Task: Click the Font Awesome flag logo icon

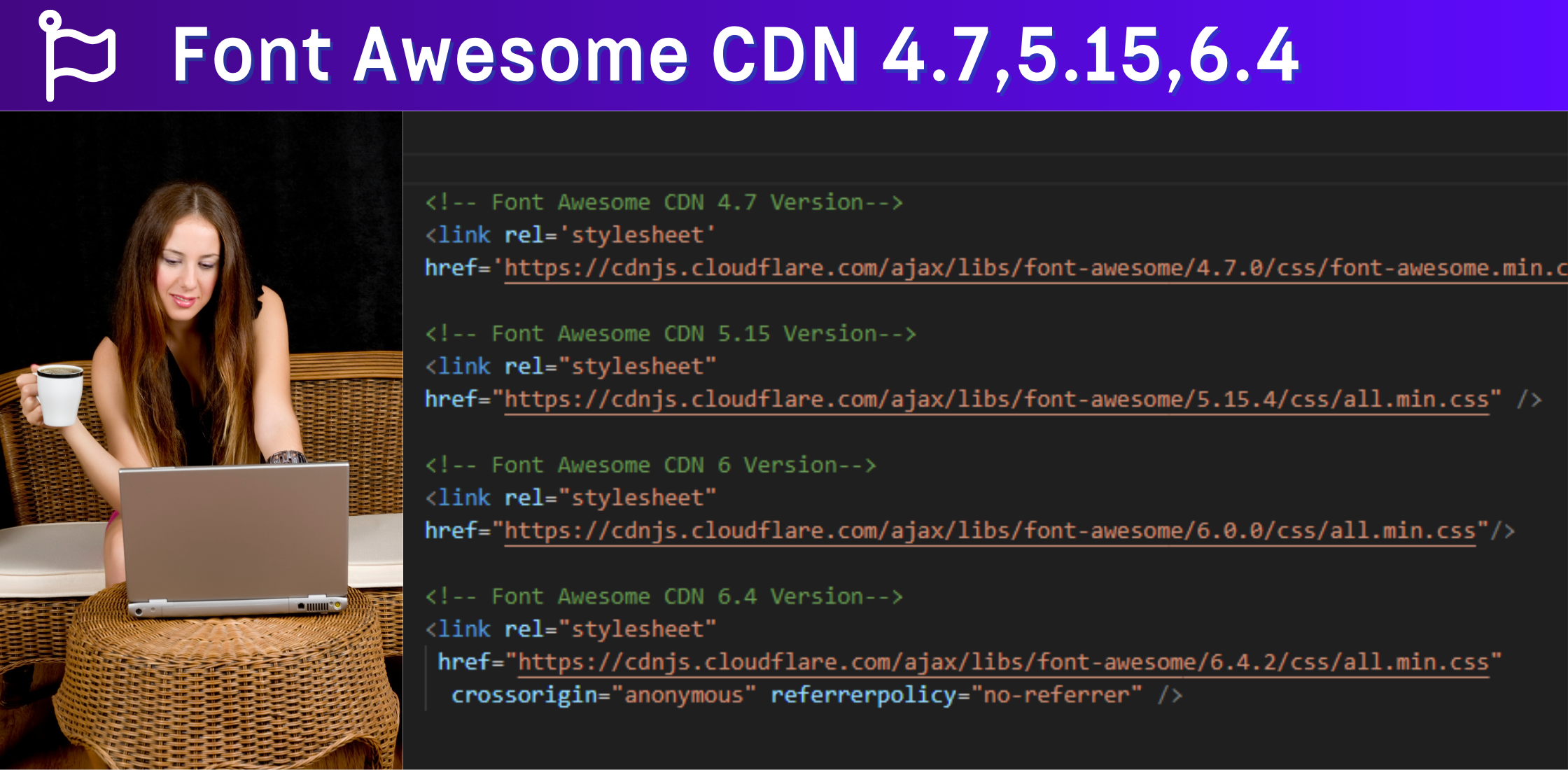Action: coord(76,55)
